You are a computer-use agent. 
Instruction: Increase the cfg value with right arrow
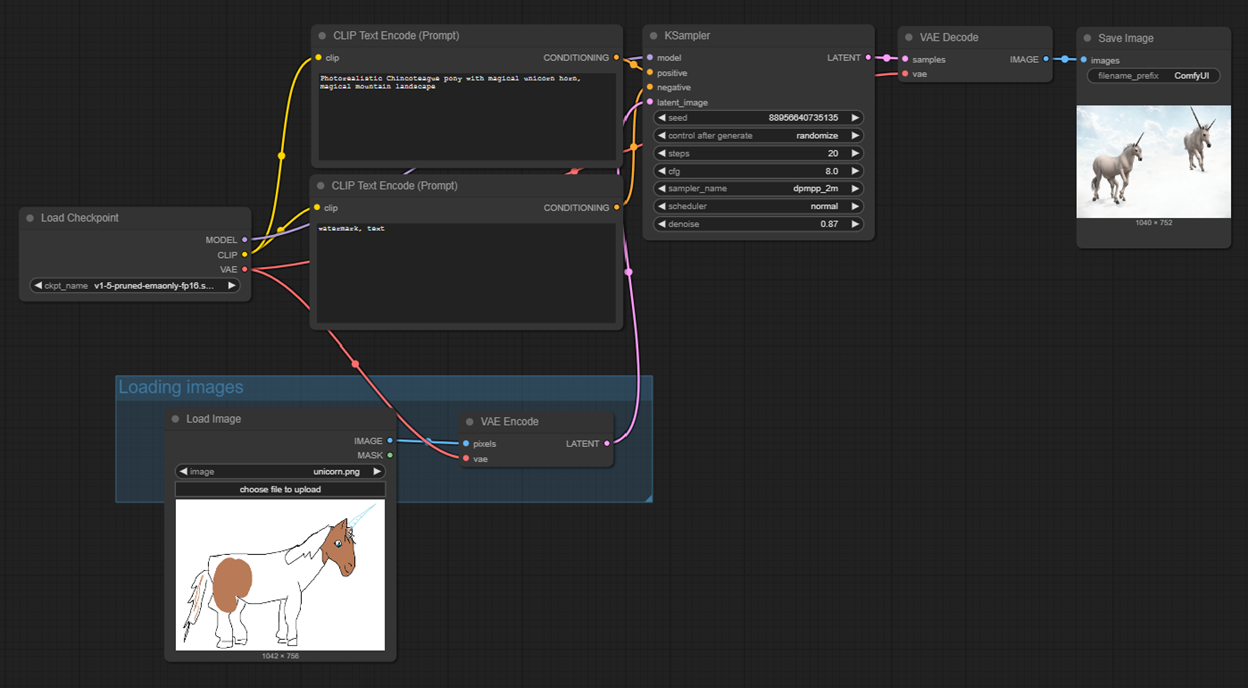[x=855, y=171]
